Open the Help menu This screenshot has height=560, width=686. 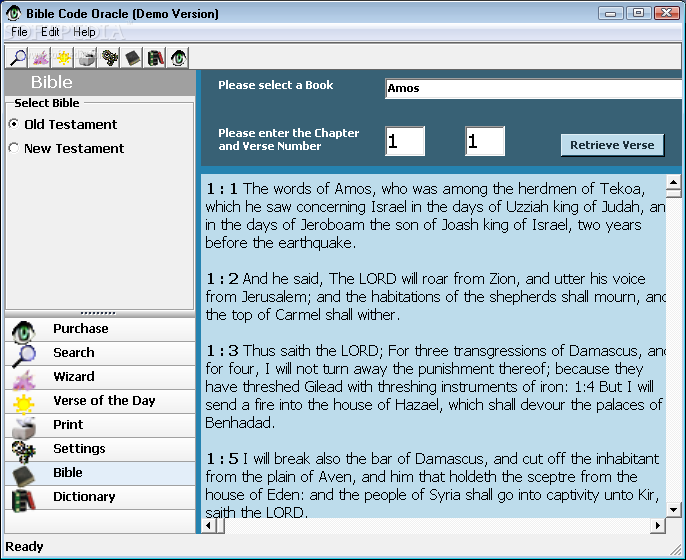click(84, 32)
